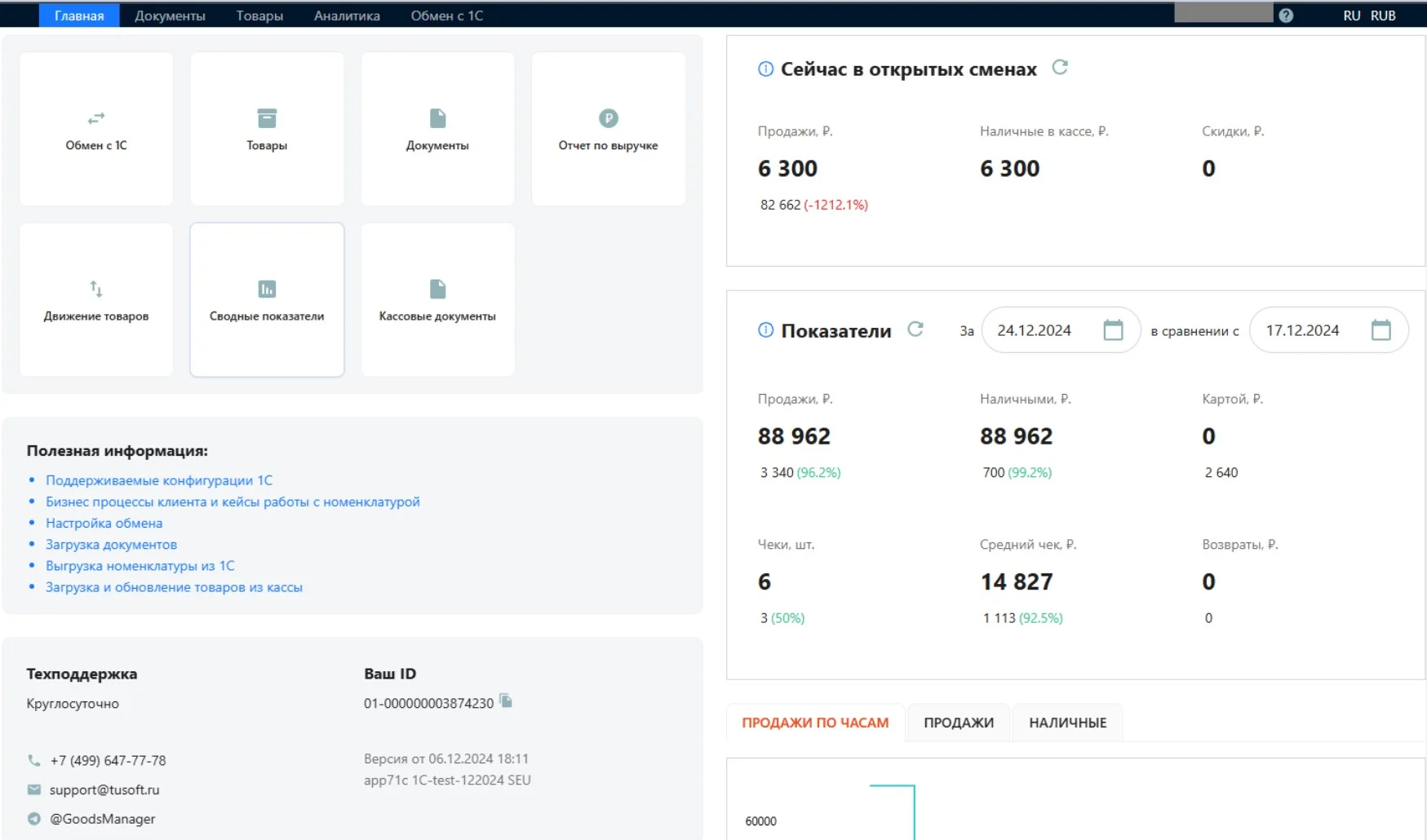Open the Аналитика top menu

(x=347, y=15)
